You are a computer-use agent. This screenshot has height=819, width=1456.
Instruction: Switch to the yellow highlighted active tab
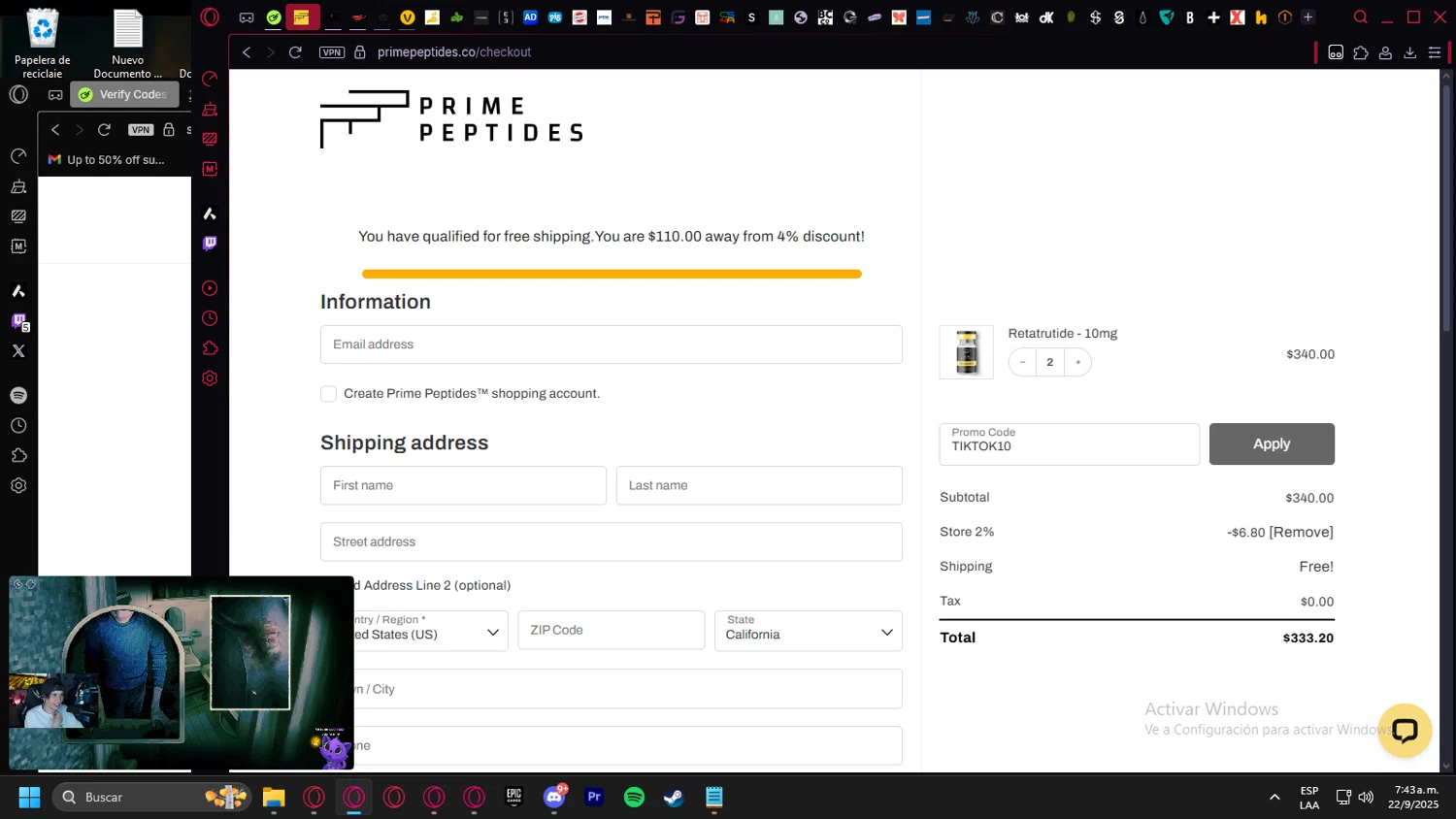[302, 17]
